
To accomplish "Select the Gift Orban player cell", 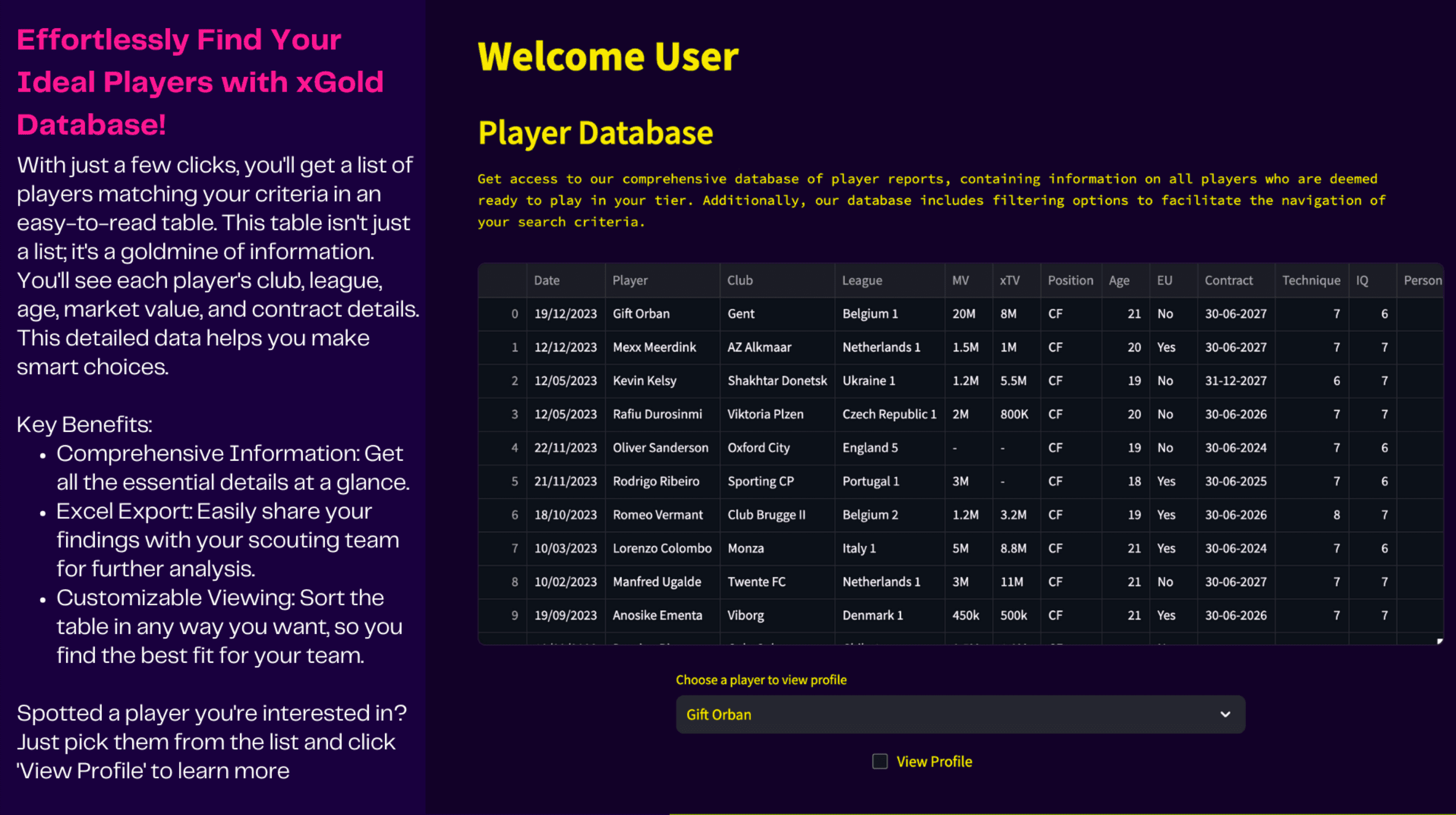I will (641, 314).
